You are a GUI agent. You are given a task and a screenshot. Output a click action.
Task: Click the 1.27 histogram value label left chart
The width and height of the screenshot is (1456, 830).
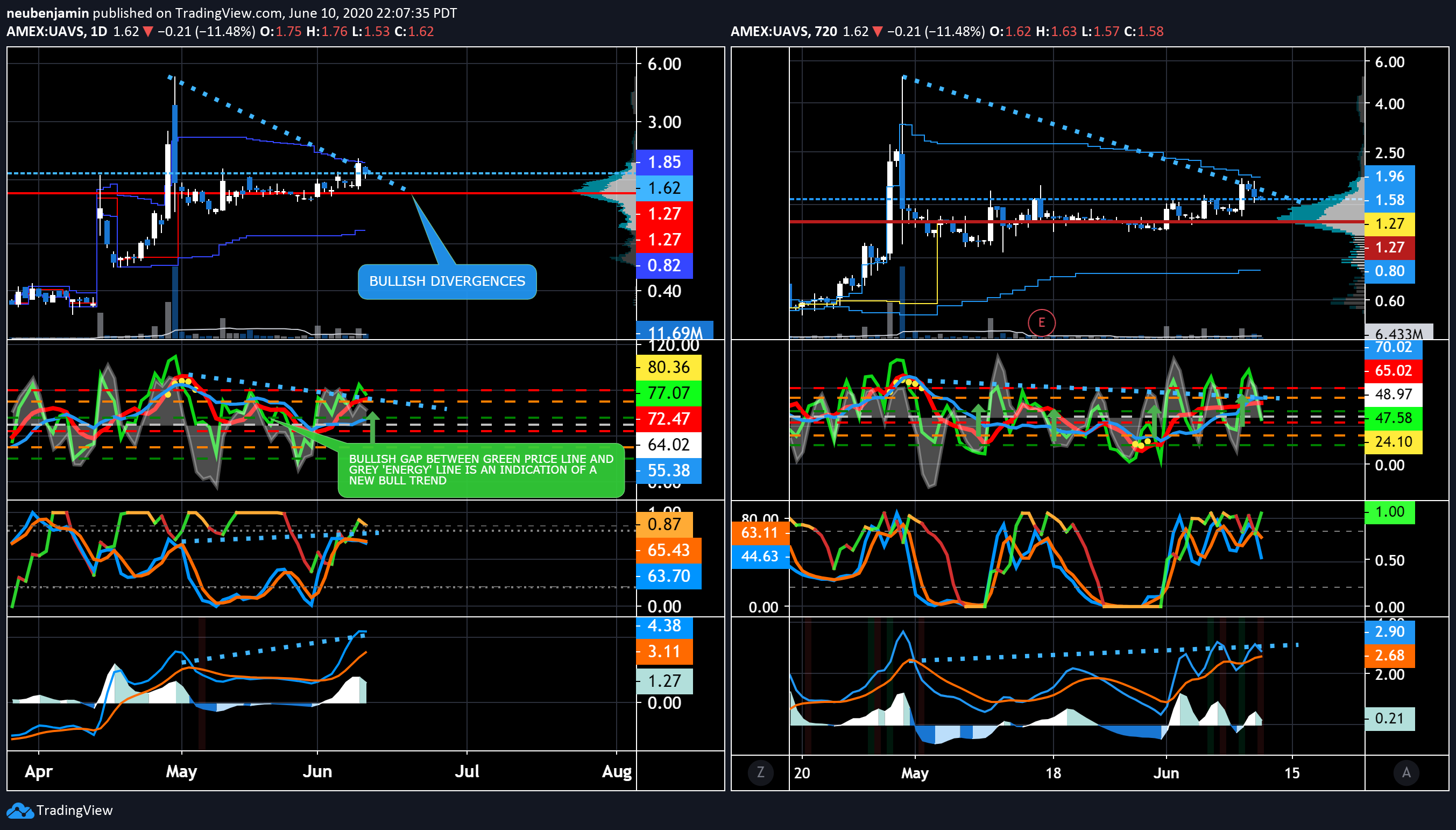[664, 681]
